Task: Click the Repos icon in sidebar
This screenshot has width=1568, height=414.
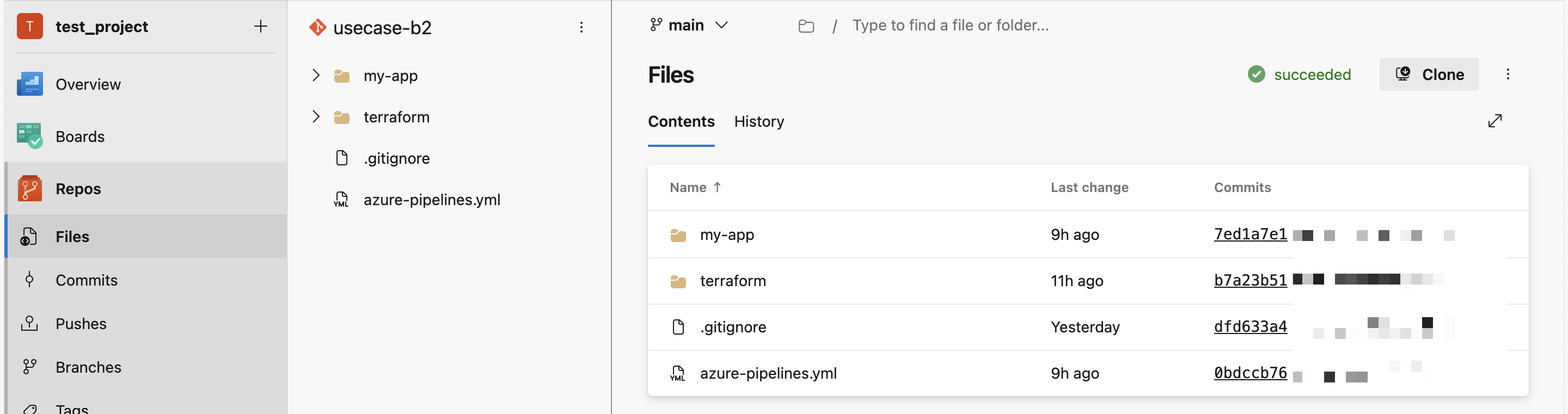Action: [x=30, y=188]
